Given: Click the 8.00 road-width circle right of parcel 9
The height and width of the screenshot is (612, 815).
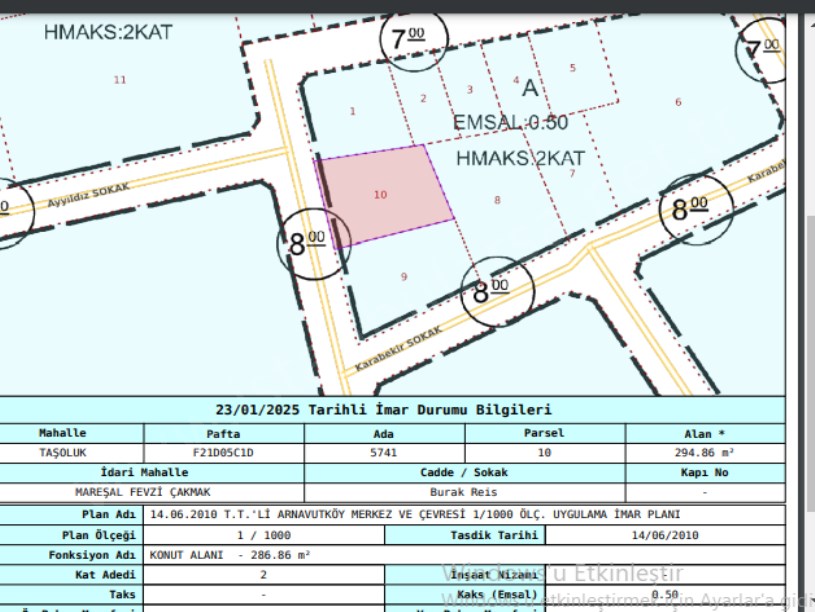Looking at the screenshot, I should 497,291.
